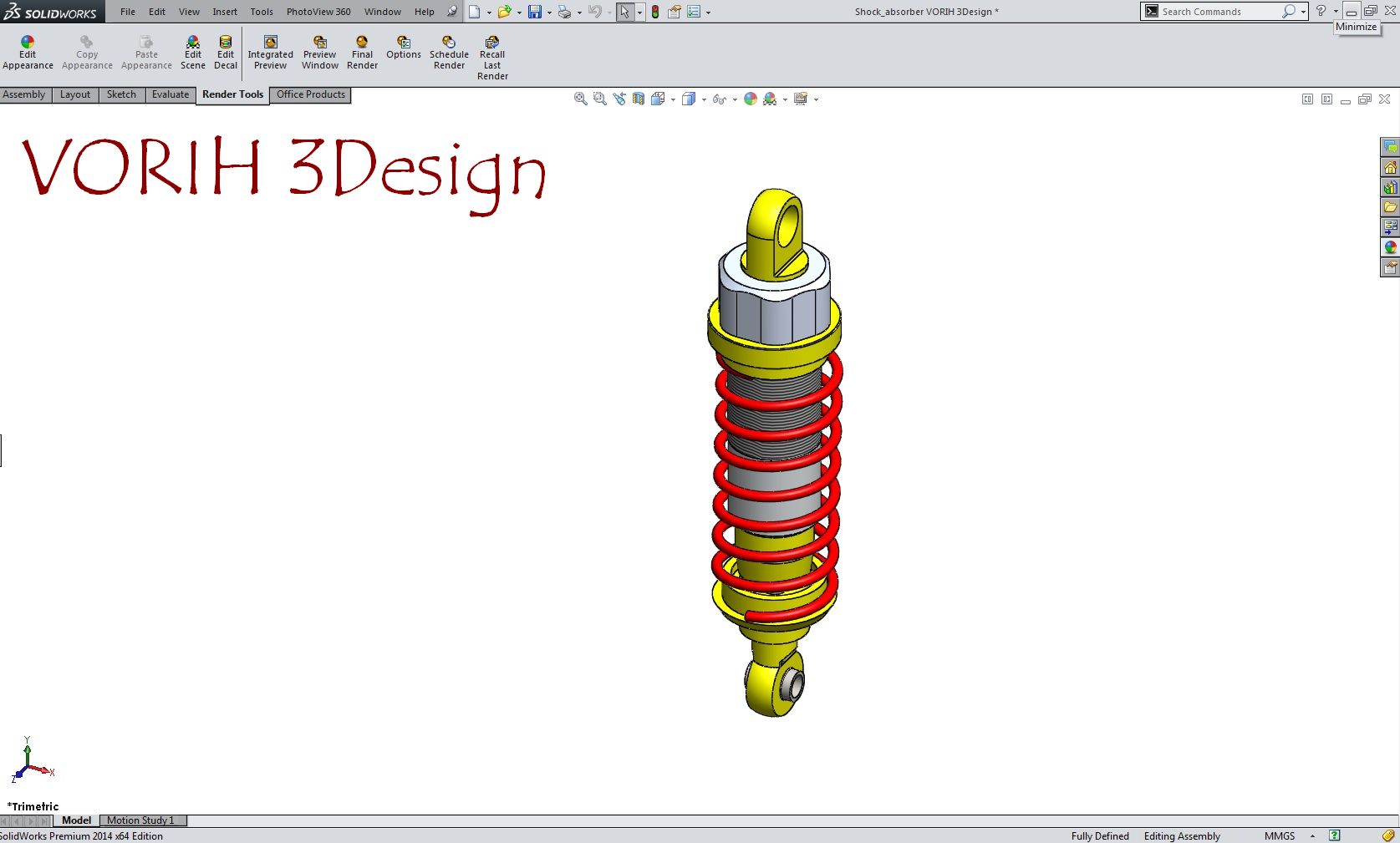Click the Zoom to Fit magnifier icon
The image size is (1400, 843).
(x=580, y=99)
